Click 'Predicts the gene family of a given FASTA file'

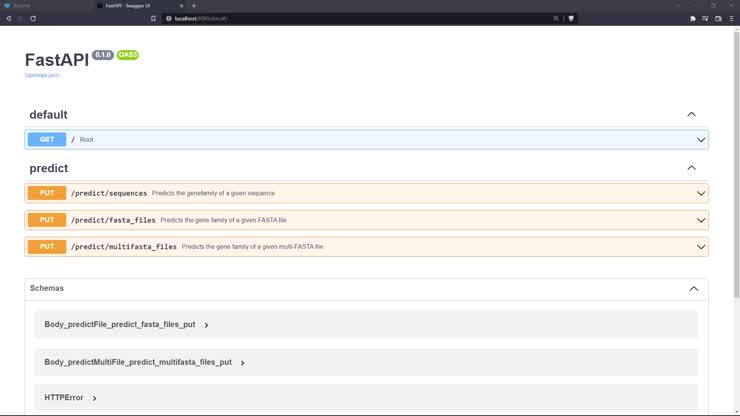[223, 220]
